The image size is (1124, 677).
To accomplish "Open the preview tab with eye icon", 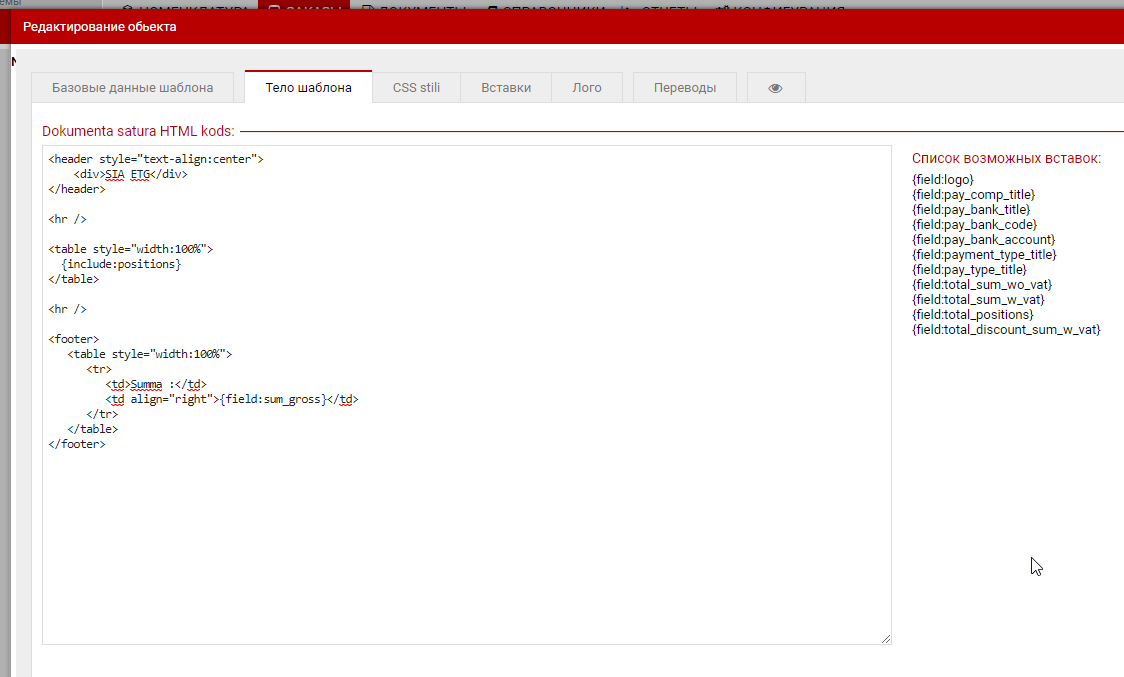I will coord(775,88).
